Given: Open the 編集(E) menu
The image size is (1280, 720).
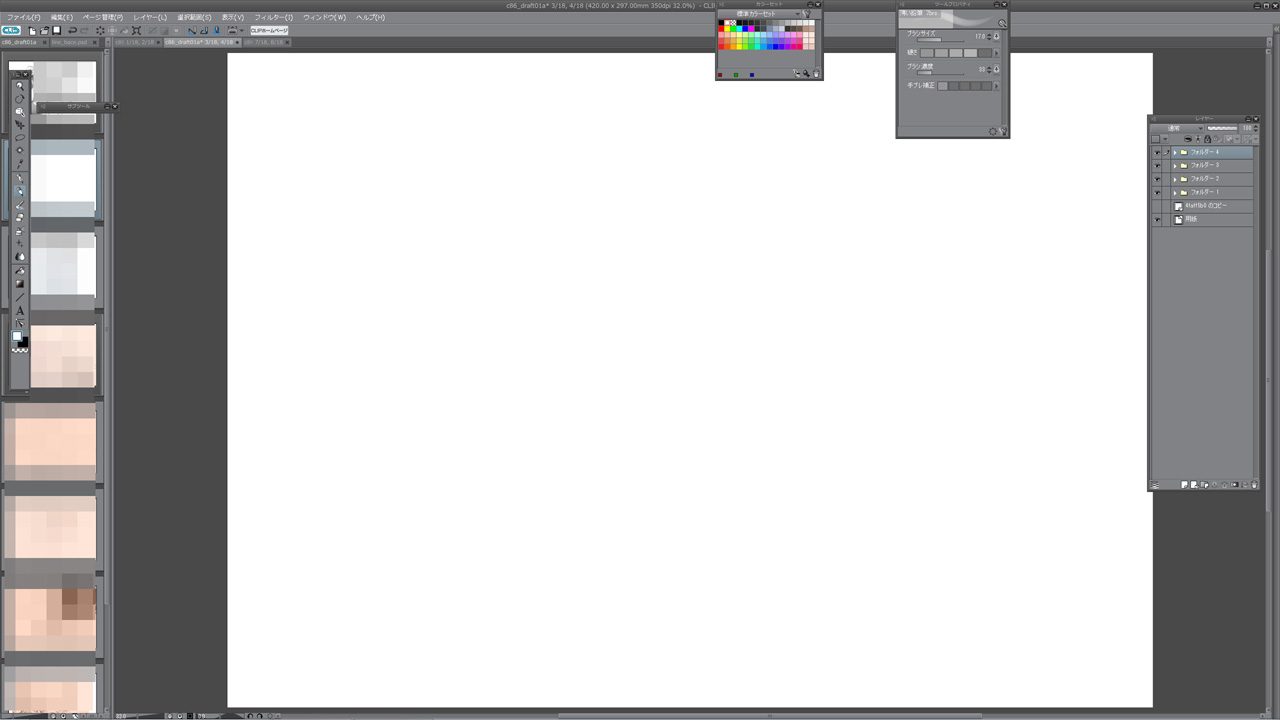Looking at the screenshot, I should coord(62,17).
